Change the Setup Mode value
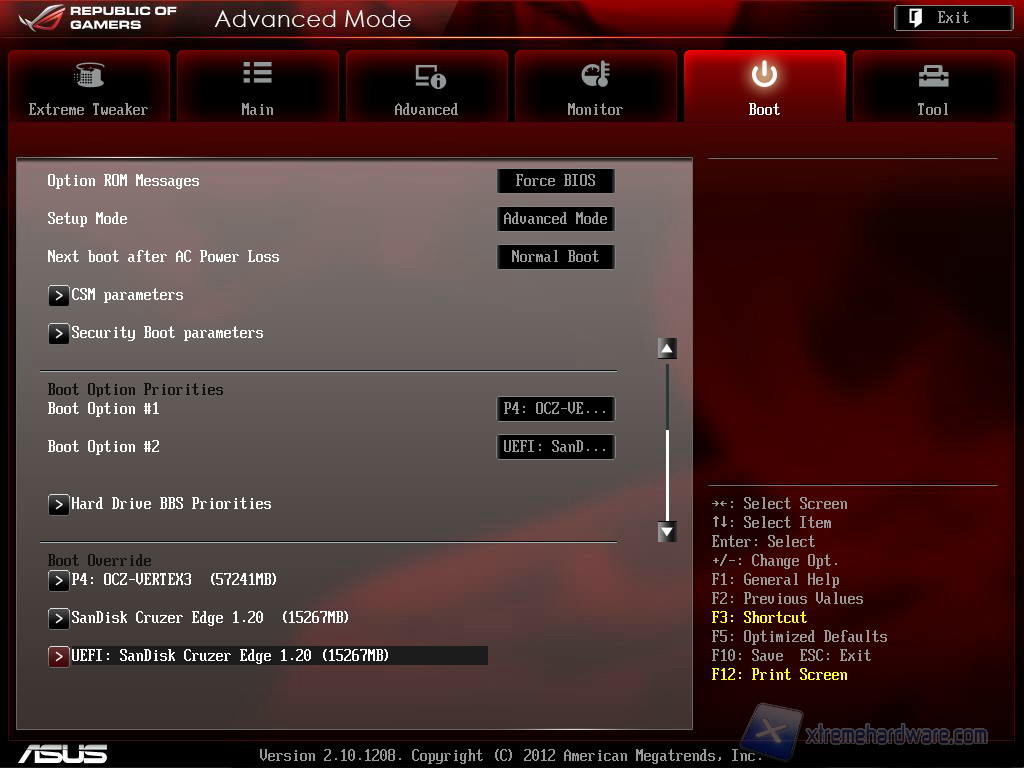 click(x=555, y=219)
